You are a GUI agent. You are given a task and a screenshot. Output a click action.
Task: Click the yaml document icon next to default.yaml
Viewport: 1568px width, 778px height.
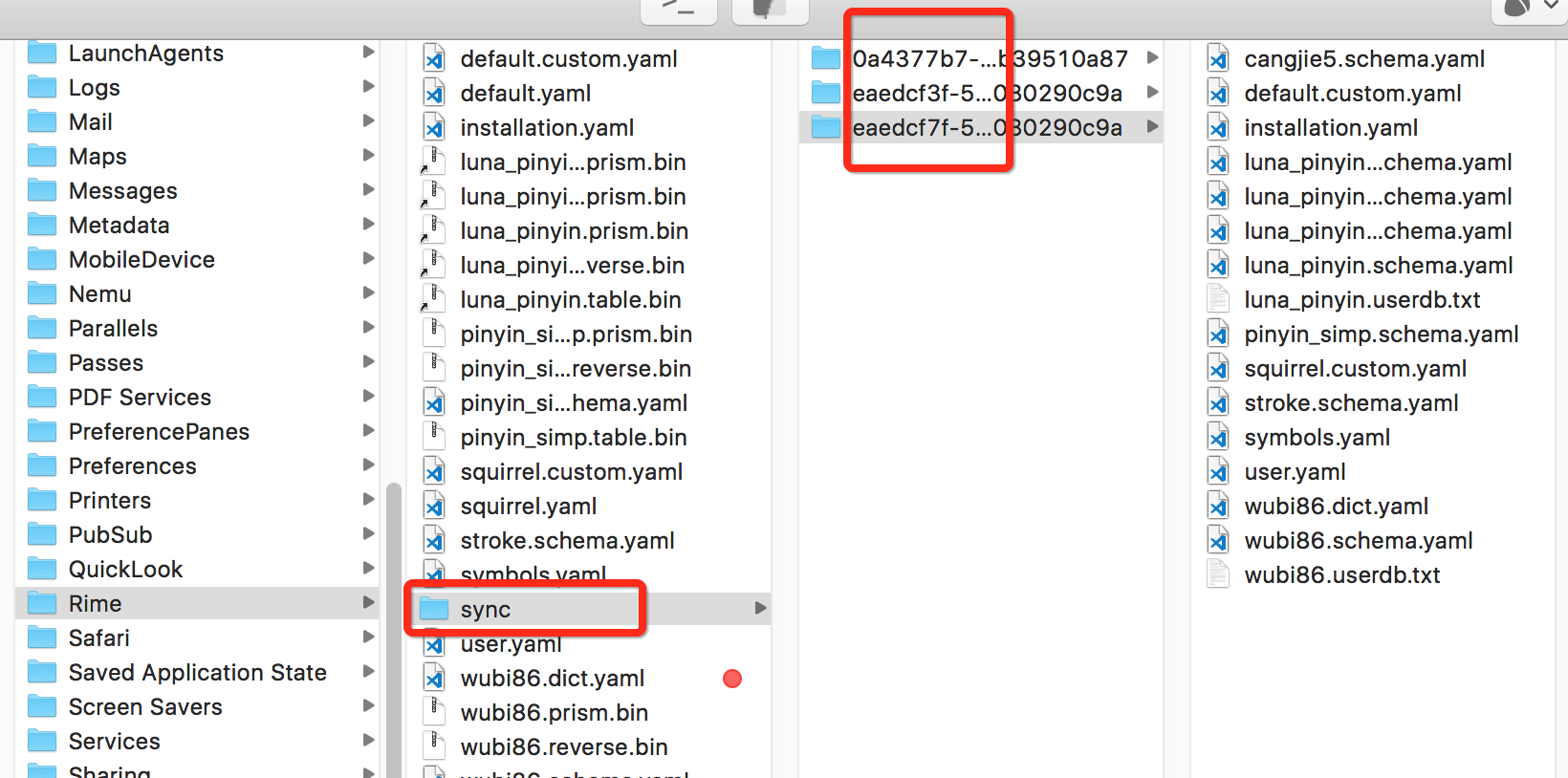434,93
